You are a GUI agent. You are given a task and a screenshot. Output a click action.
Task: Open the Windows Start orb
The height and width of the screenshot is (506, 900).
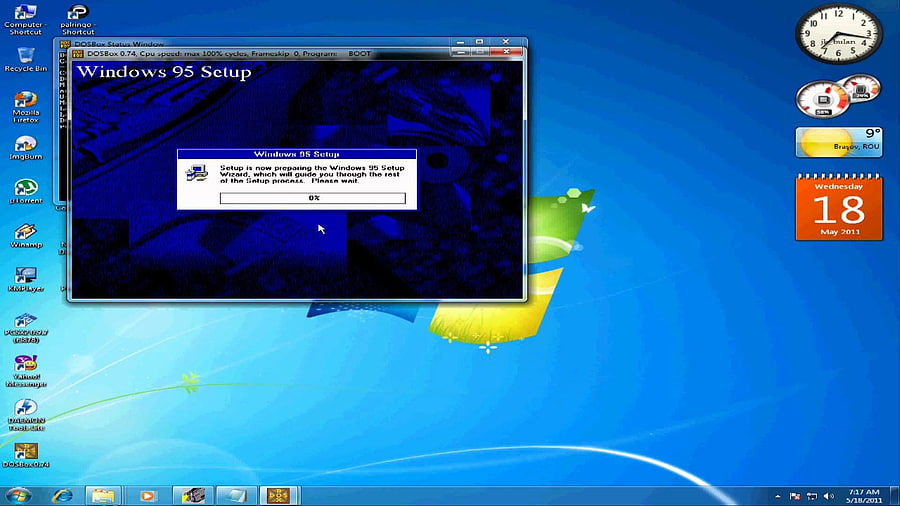tap(18, 495)
